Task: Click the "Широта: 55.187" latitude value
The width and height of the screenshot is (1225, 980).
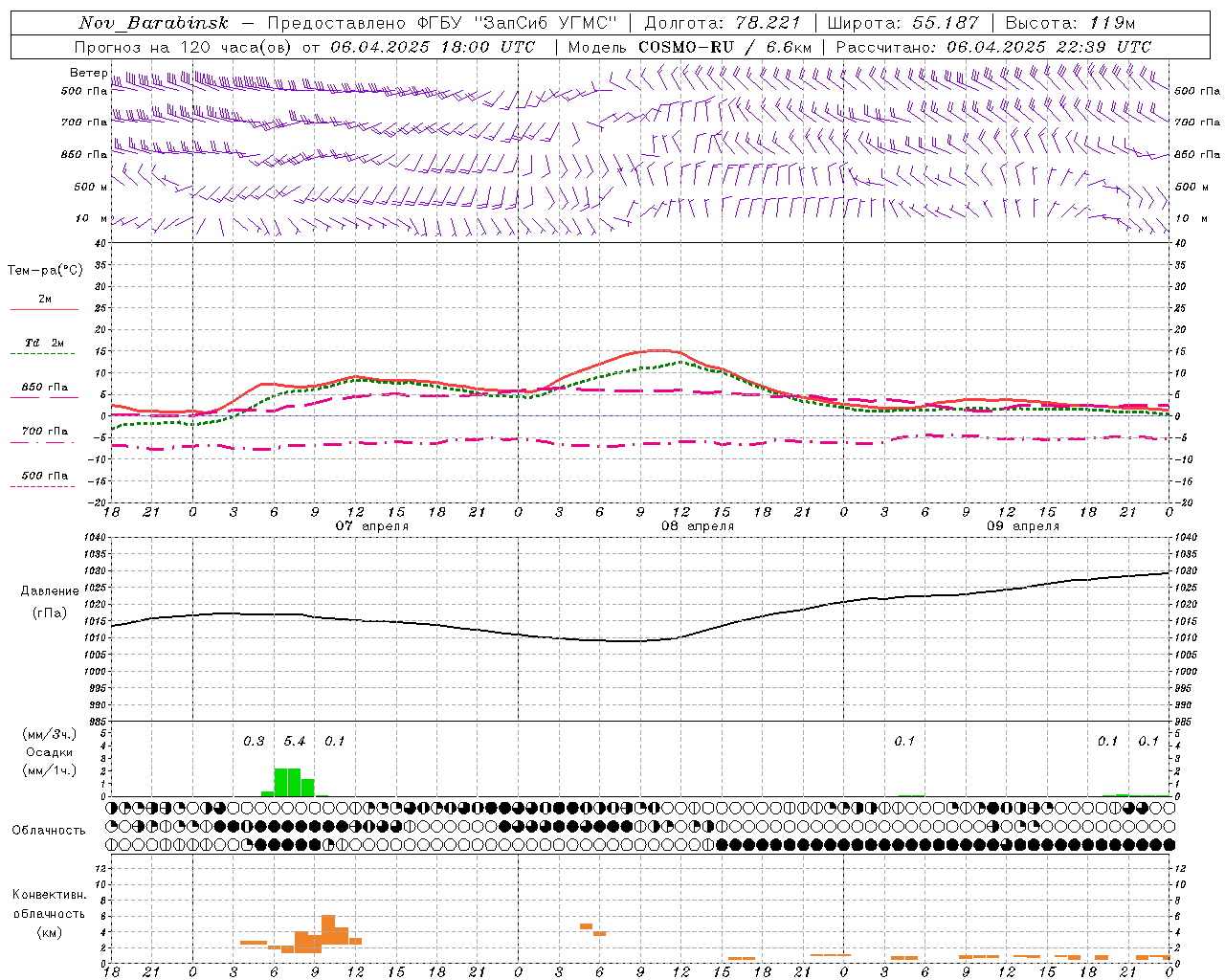Action: pos(903,23)
